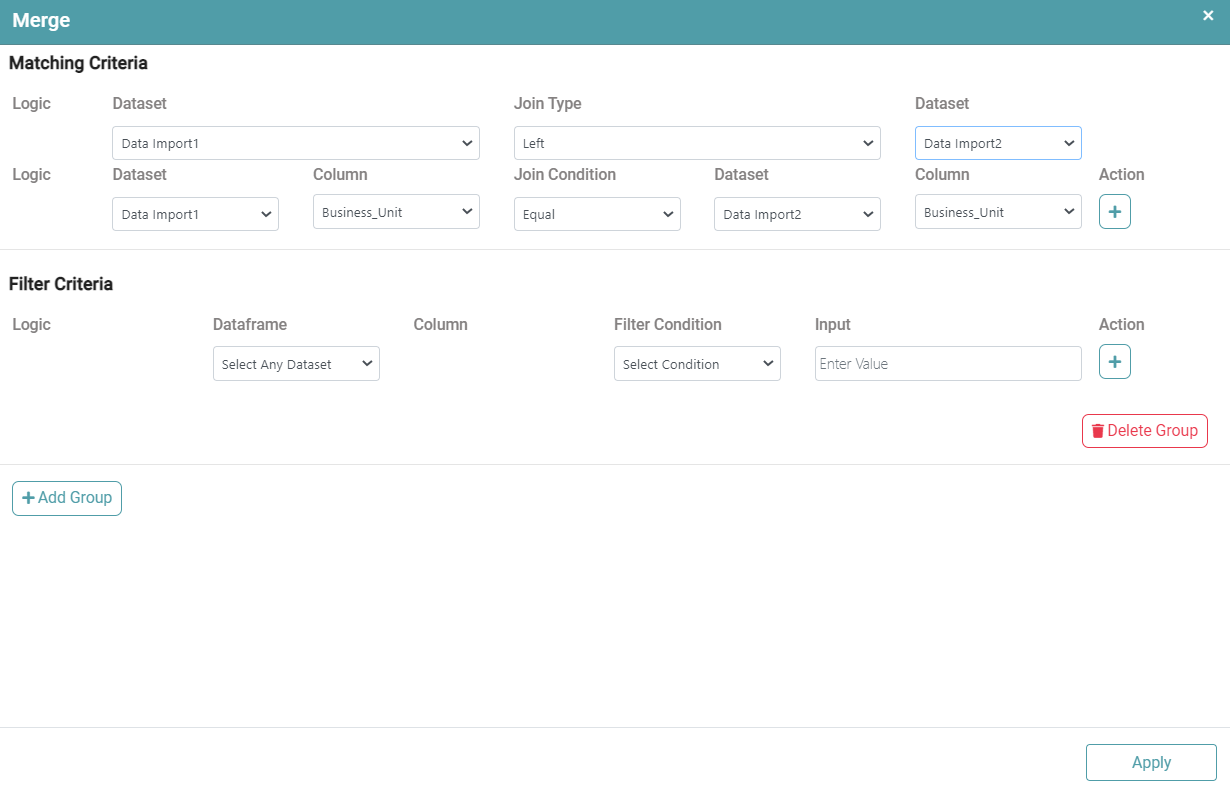Open the Join Type dropdown showing Left
This screenshot has height=797, width=1230.
pos(696,143)
